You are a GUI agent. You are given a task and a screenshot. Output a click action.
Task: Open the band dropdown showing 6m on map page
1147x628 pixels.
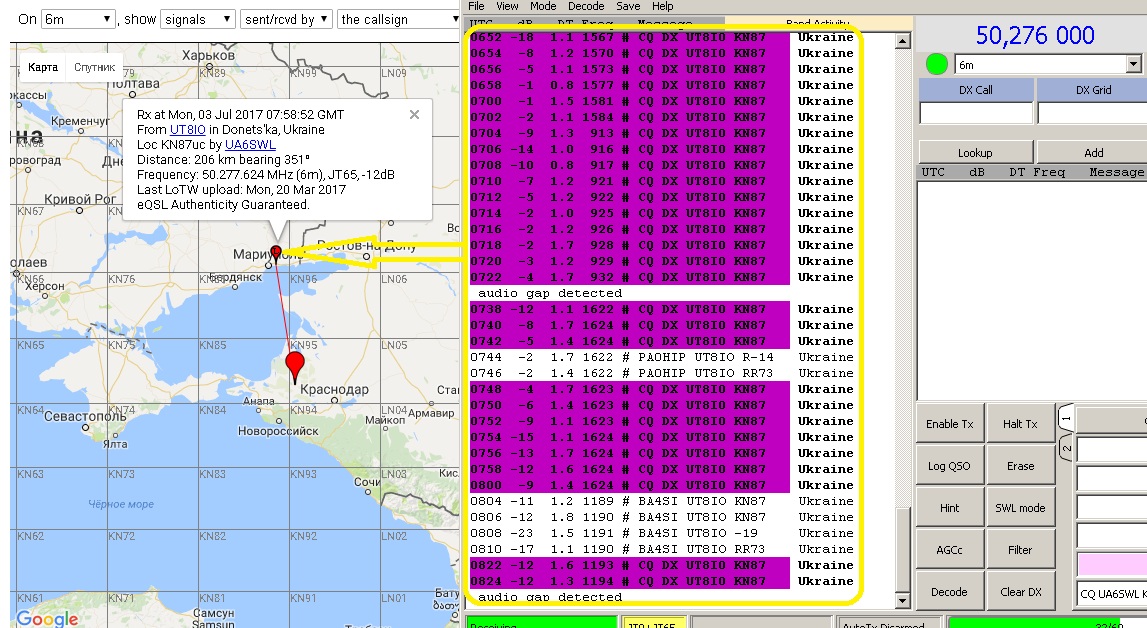pyautogui.click(x=78, y=19)
